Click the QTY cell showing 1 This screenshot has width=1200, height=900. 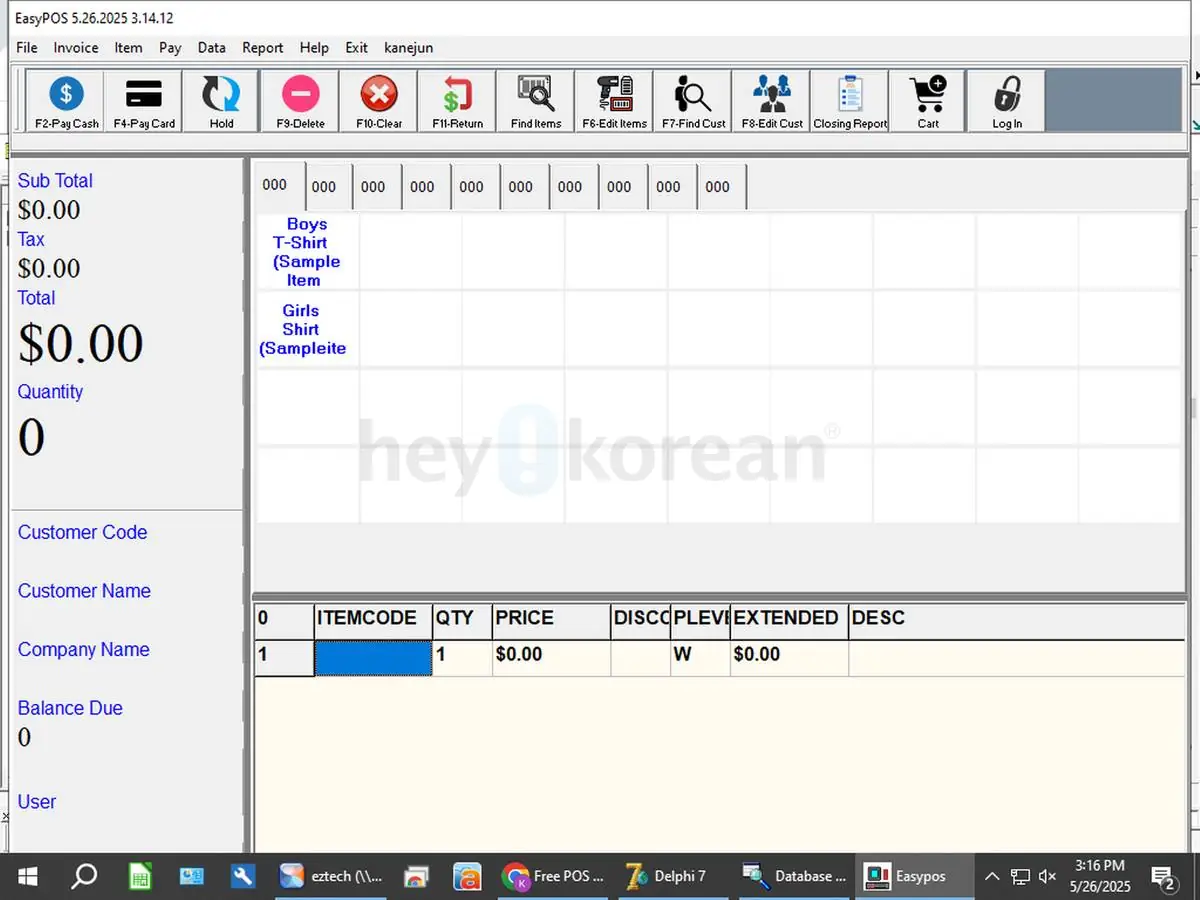click(462, 656)
